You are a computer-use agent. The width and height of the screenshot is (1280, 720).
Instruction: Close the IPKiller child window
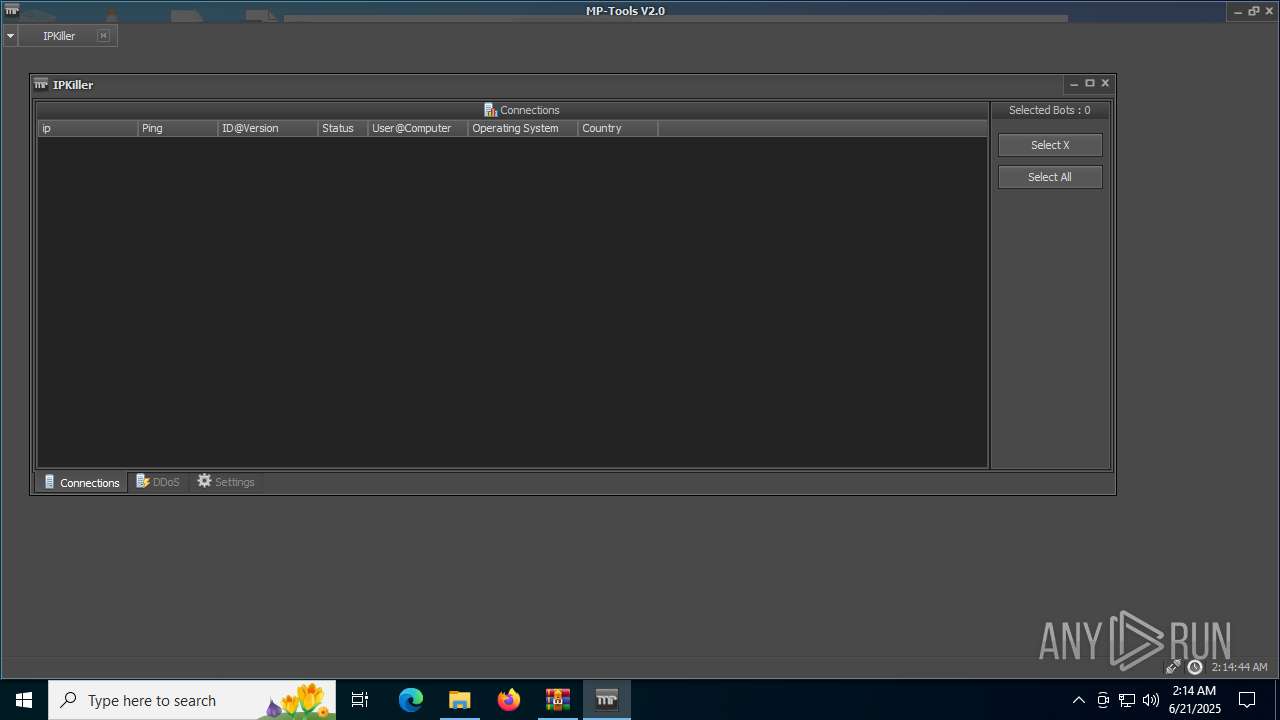1105,84
